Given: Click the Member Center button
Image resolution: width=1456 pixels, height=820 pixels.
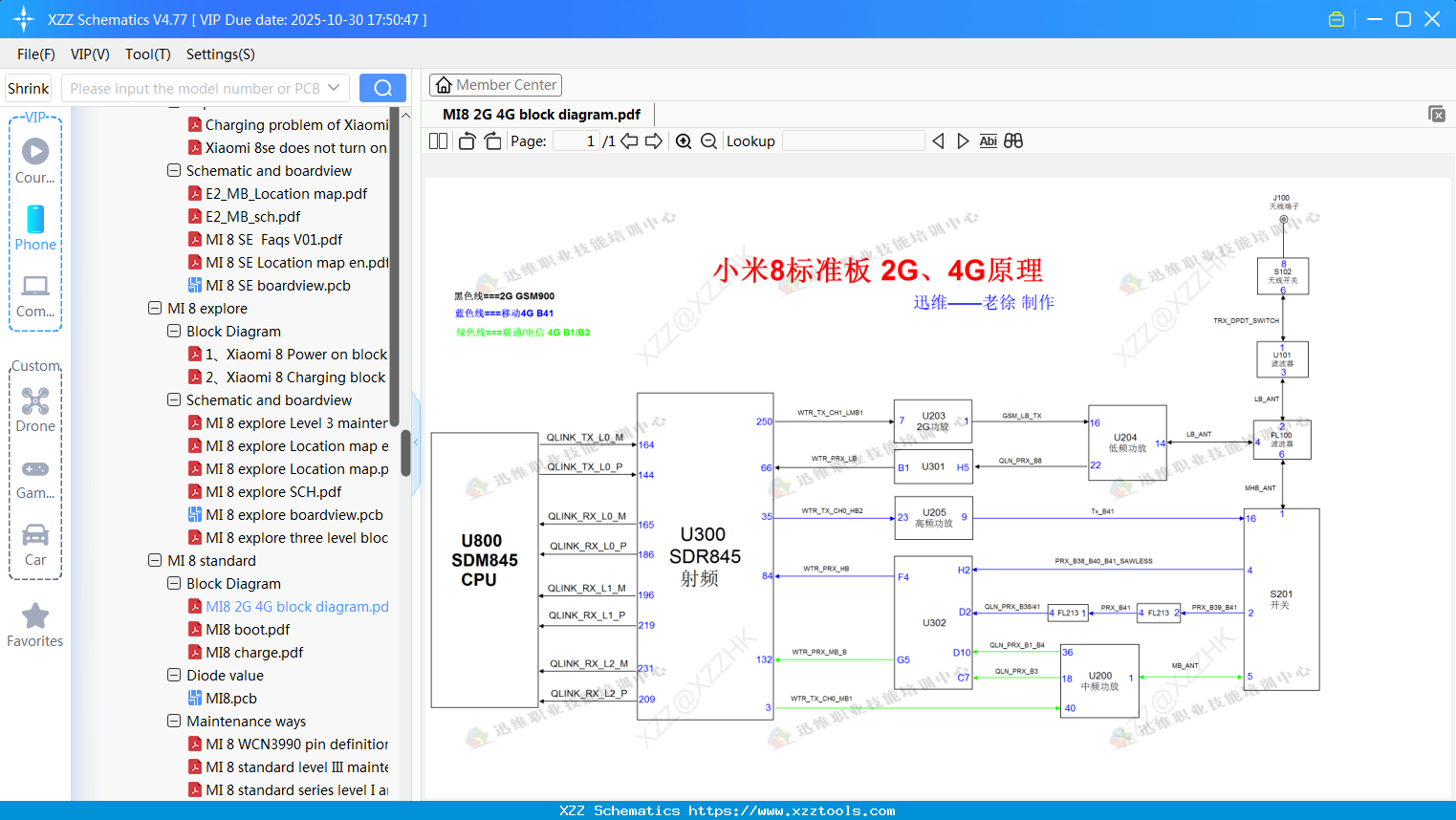Looking at the screenshot, I should click(x=495, y=84).
